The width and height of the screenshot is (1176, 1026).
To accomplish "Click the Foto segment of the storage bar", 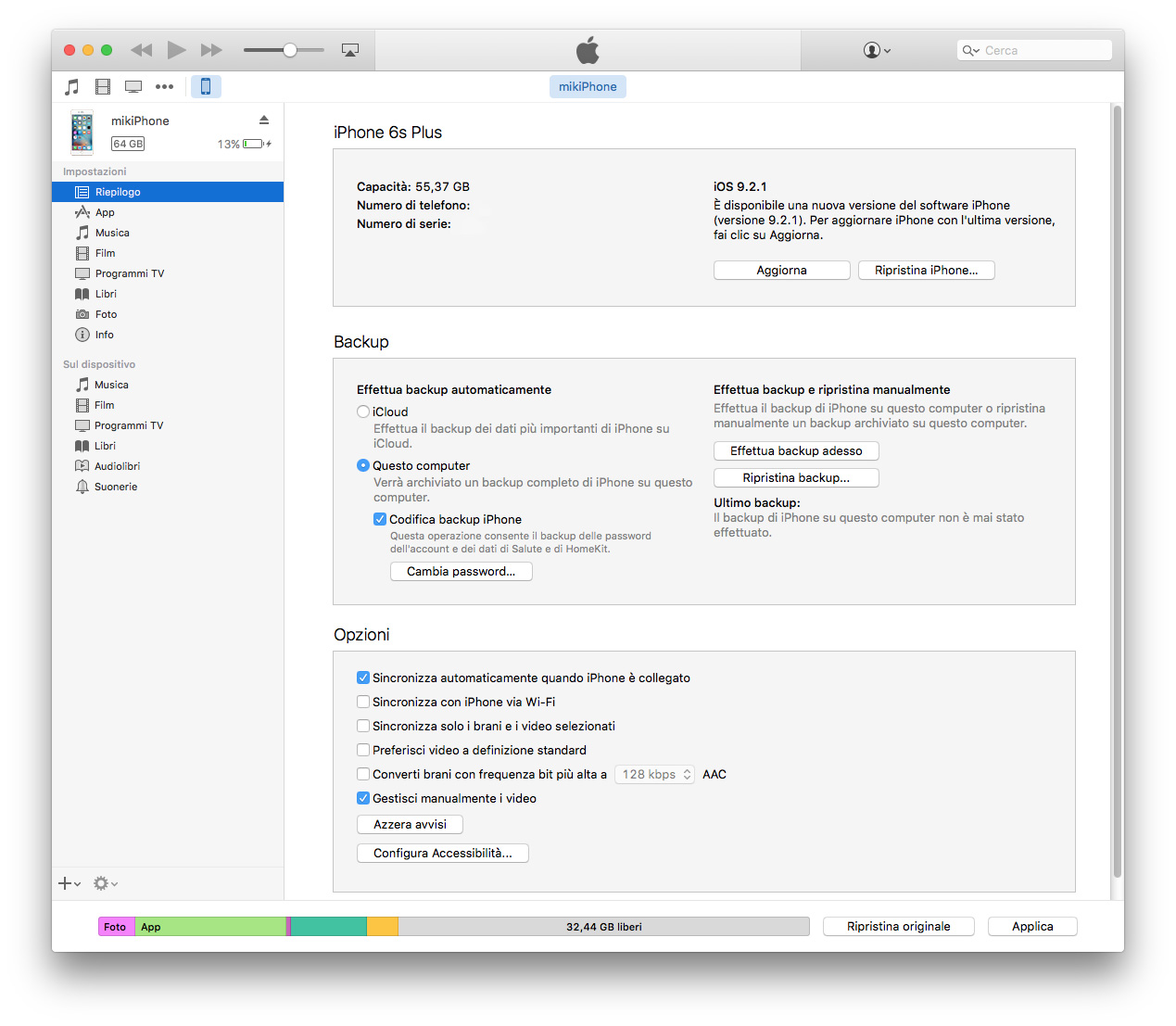I will pyautogui.click(x=117, y=926).
